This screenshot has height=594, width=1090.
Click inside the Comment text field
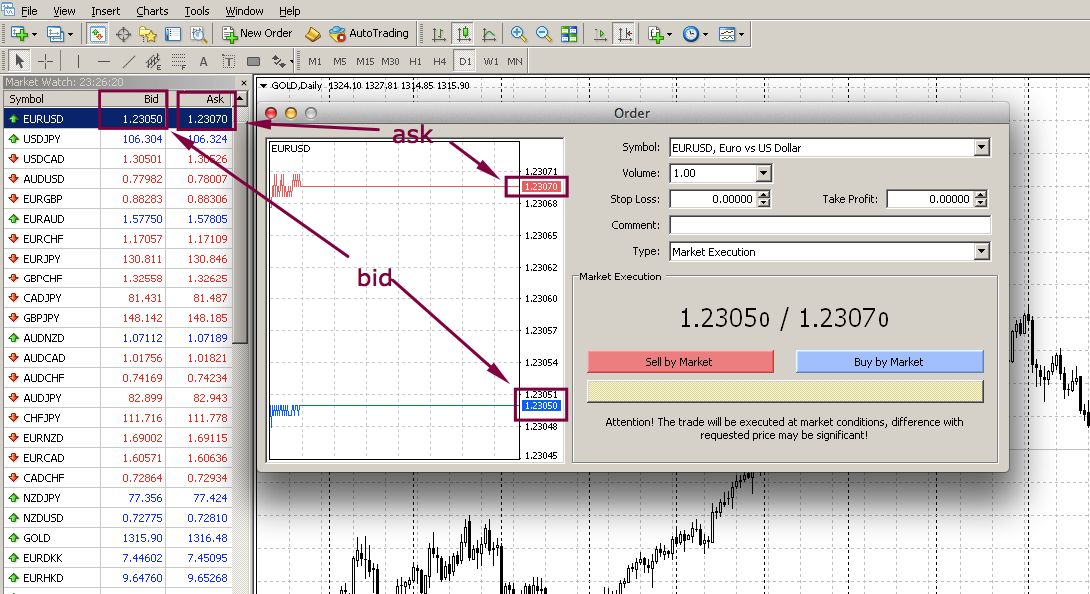pyautogui.click(x=829, y=225)
